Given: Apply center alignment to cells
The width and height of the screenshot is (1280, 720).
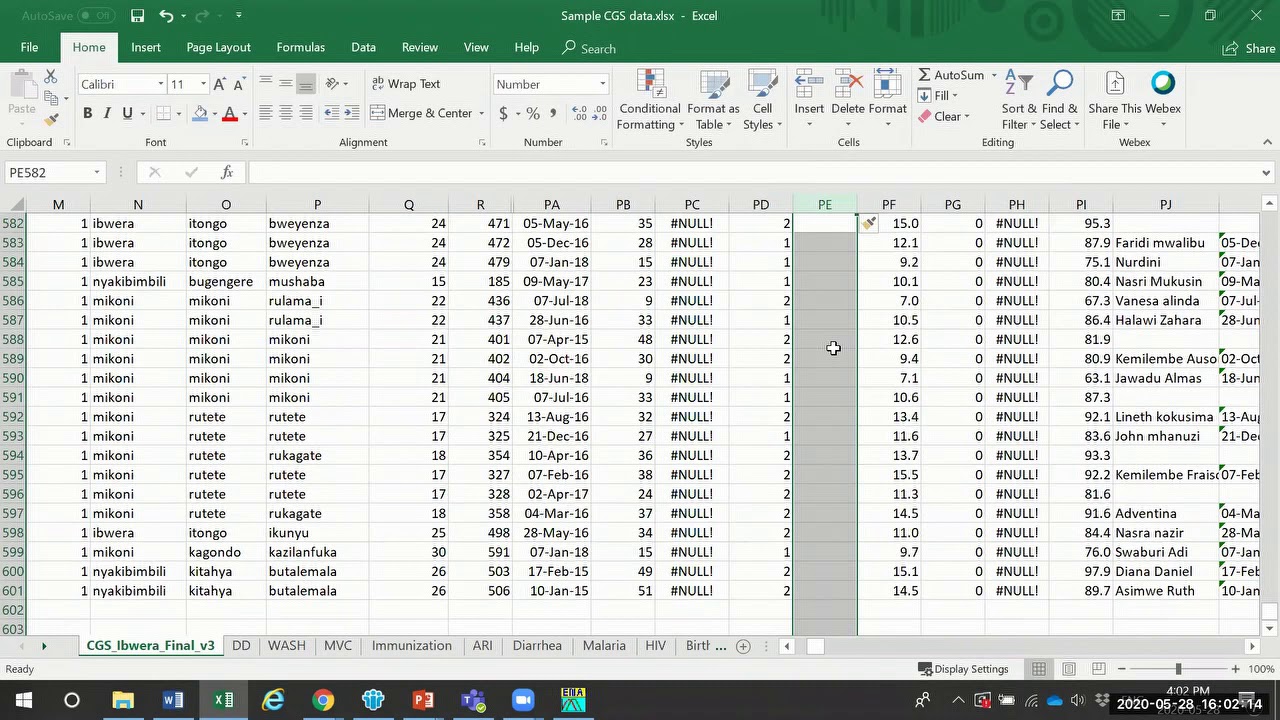Looking at the screenshot, I should (286, 113).
